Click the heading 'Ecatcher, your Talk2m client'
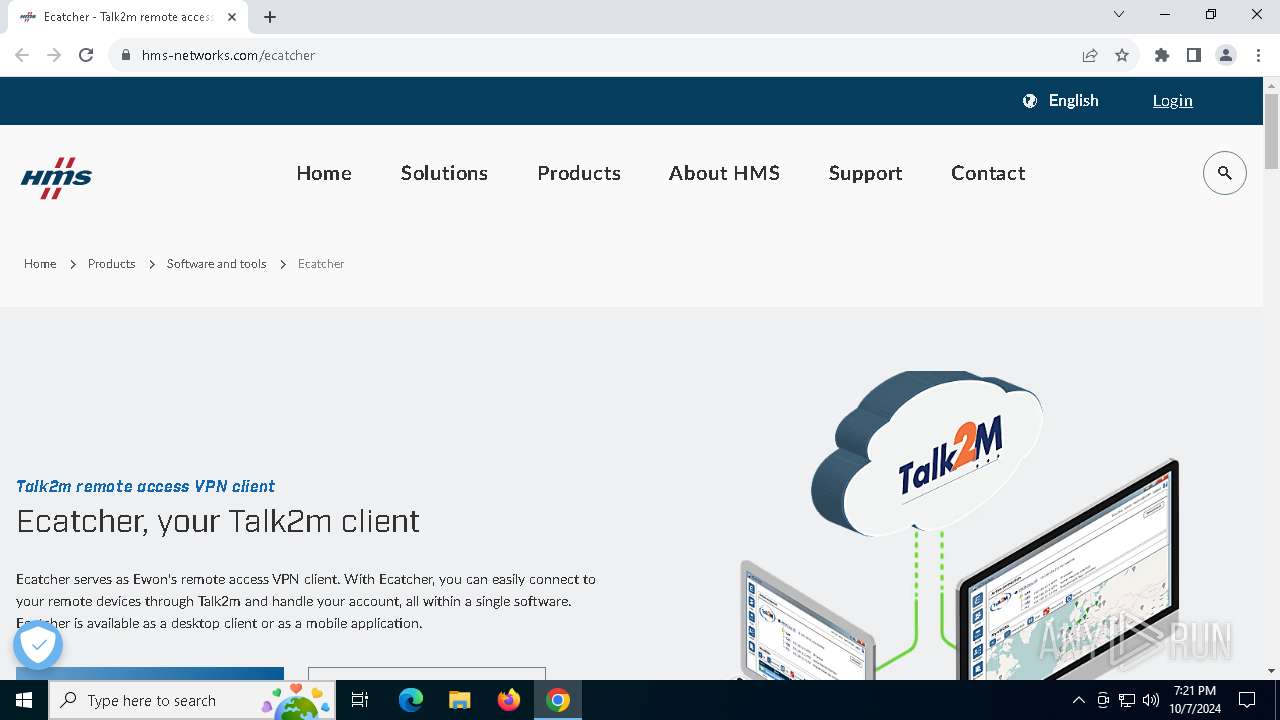 tap(218, 521)
